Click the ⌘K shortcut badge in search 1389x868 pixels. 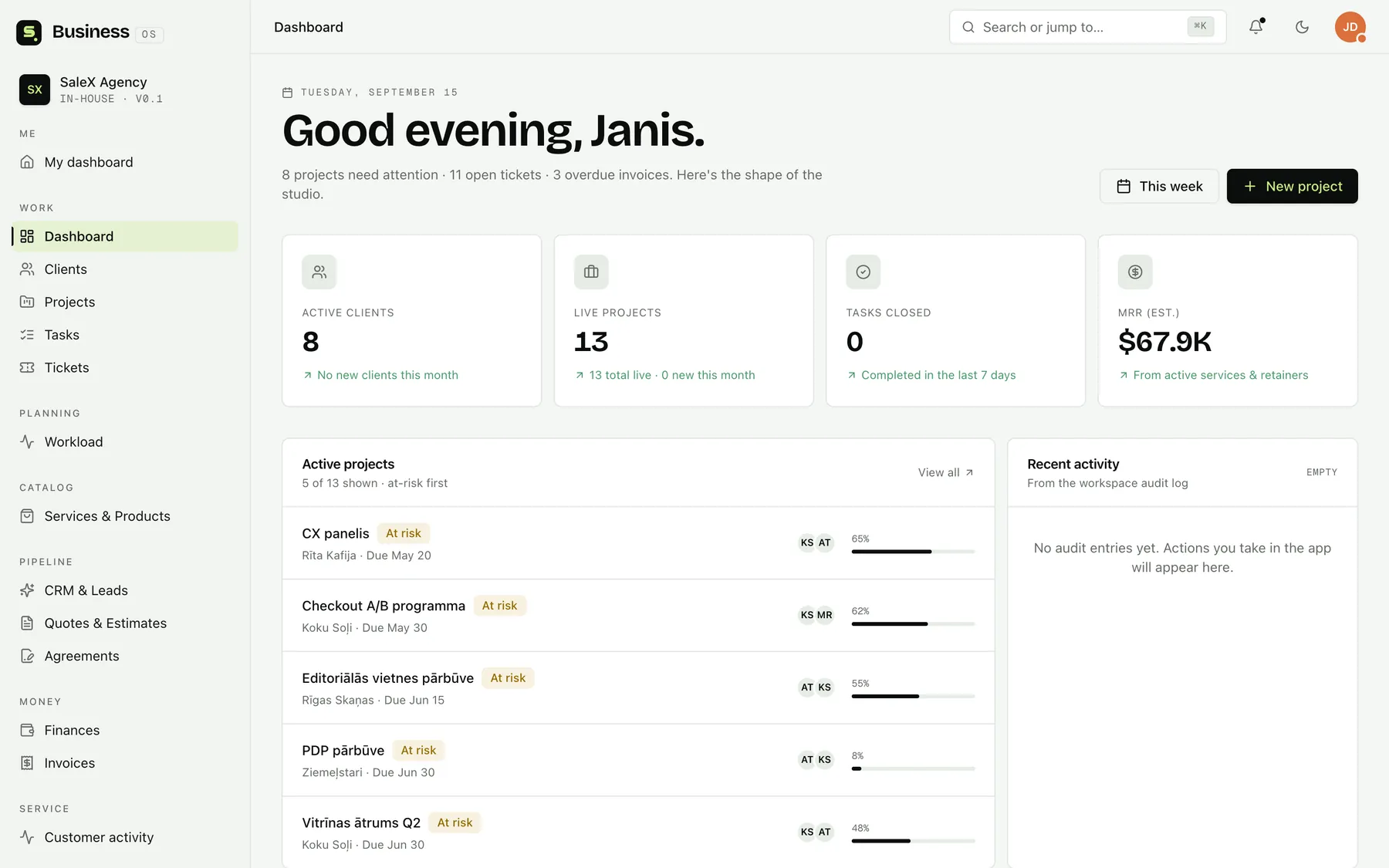click(1201, 26)
